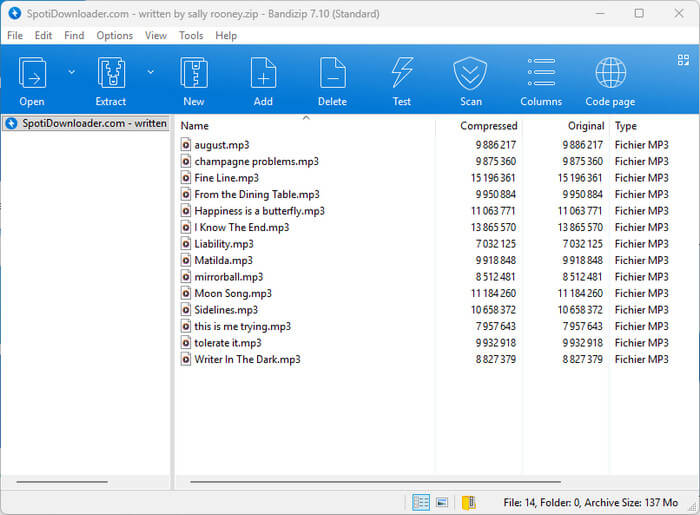This screenshot has width=700, height=515.
Task: Click the Scan shield icon
Action: [471, 73]
